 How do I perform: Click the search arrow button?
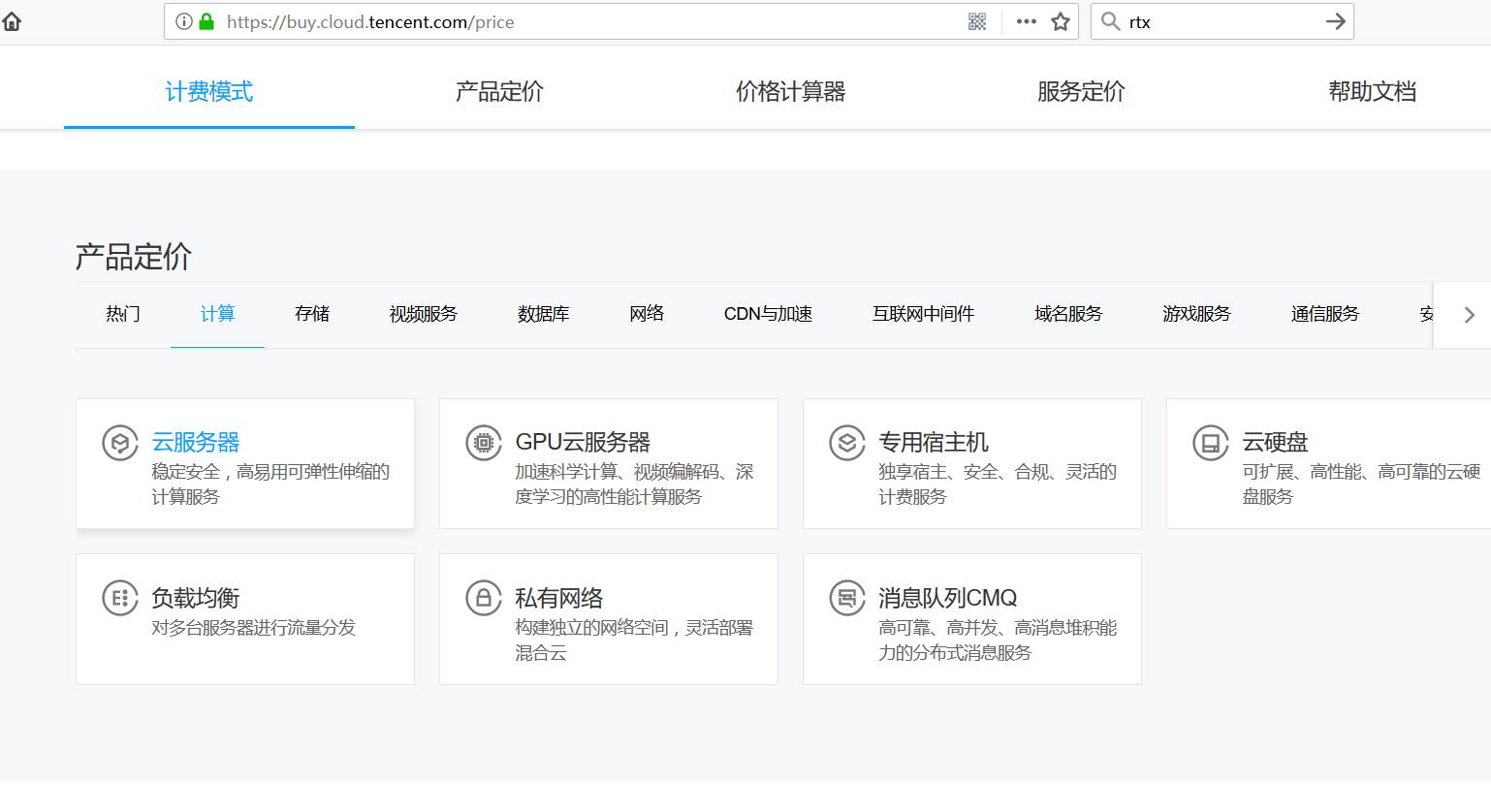point(1335,20)
